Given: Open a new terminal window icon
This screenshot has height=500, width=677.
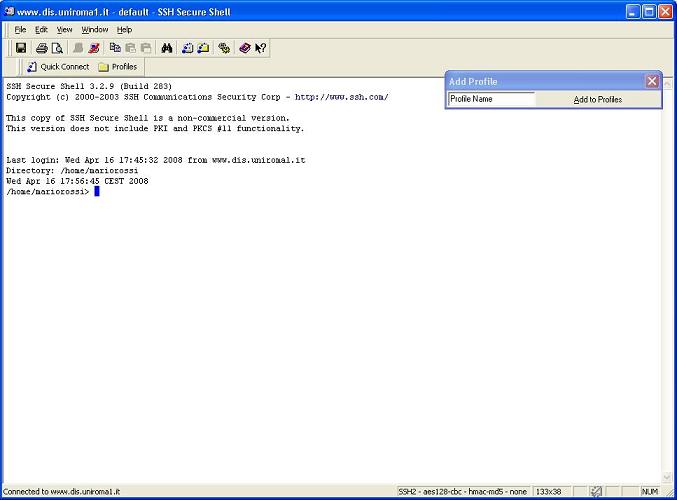Looking at the screenshot, I should (188, 47).
